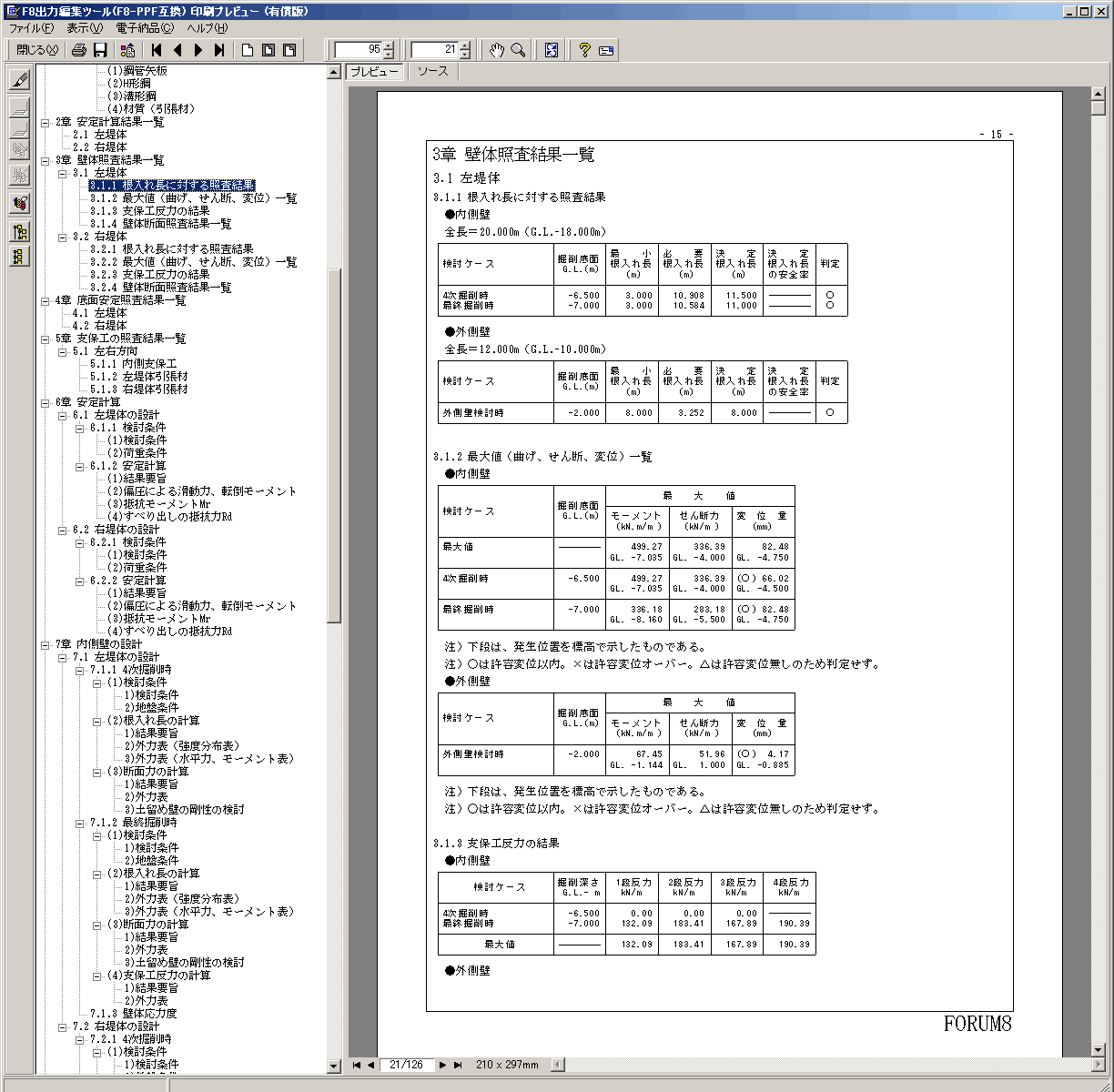Collapse the 7章 内側壁の設計 tree node
The height and width of the screenshot is (1092, 1114).
(46, 644)
